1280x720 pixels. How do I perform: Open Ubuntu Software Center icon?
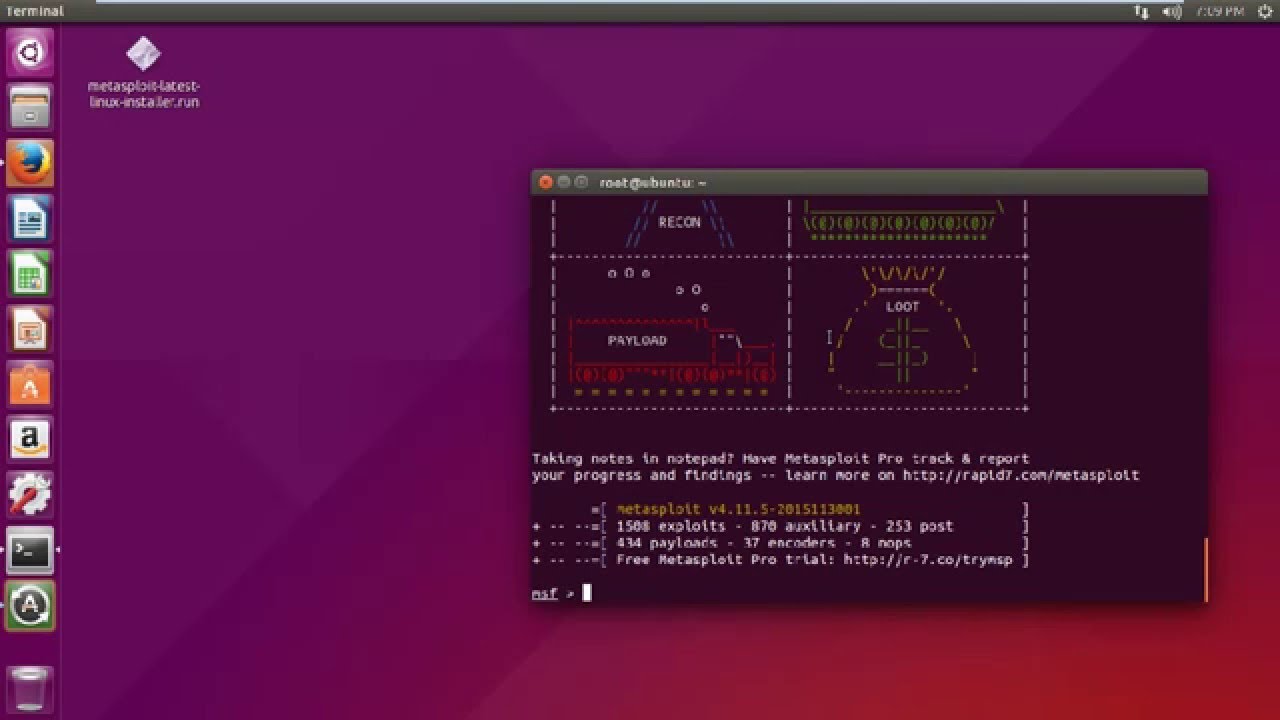tap(30, 384)
